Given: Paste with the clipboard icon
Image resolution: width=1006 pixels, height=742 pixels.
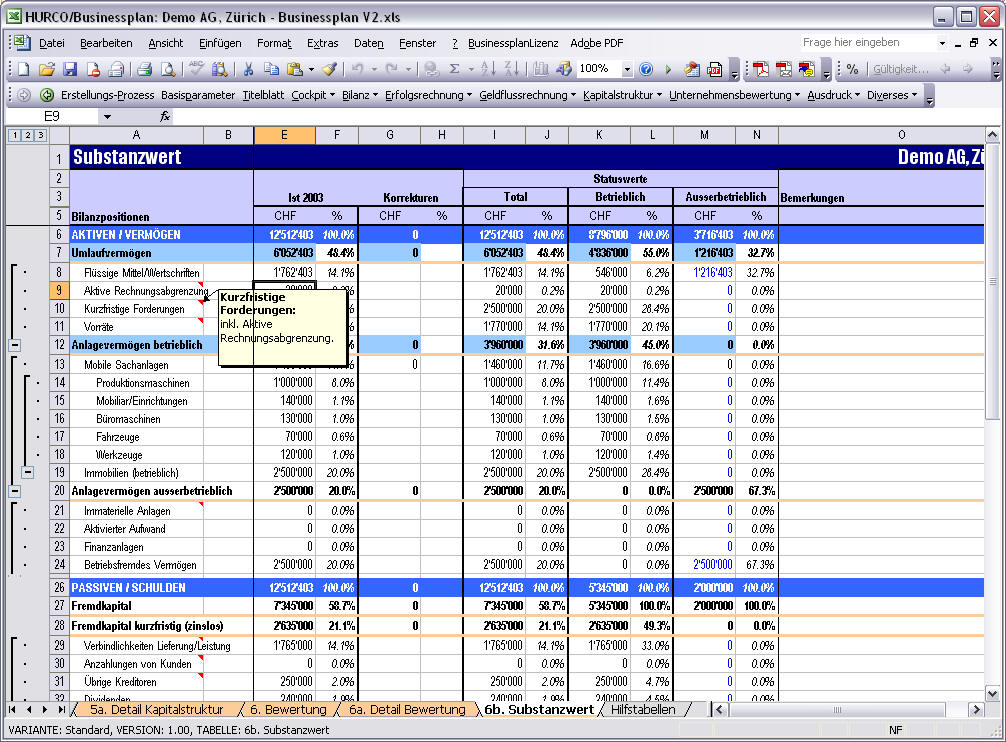Looking at the screenshot, I should [294, 69].
